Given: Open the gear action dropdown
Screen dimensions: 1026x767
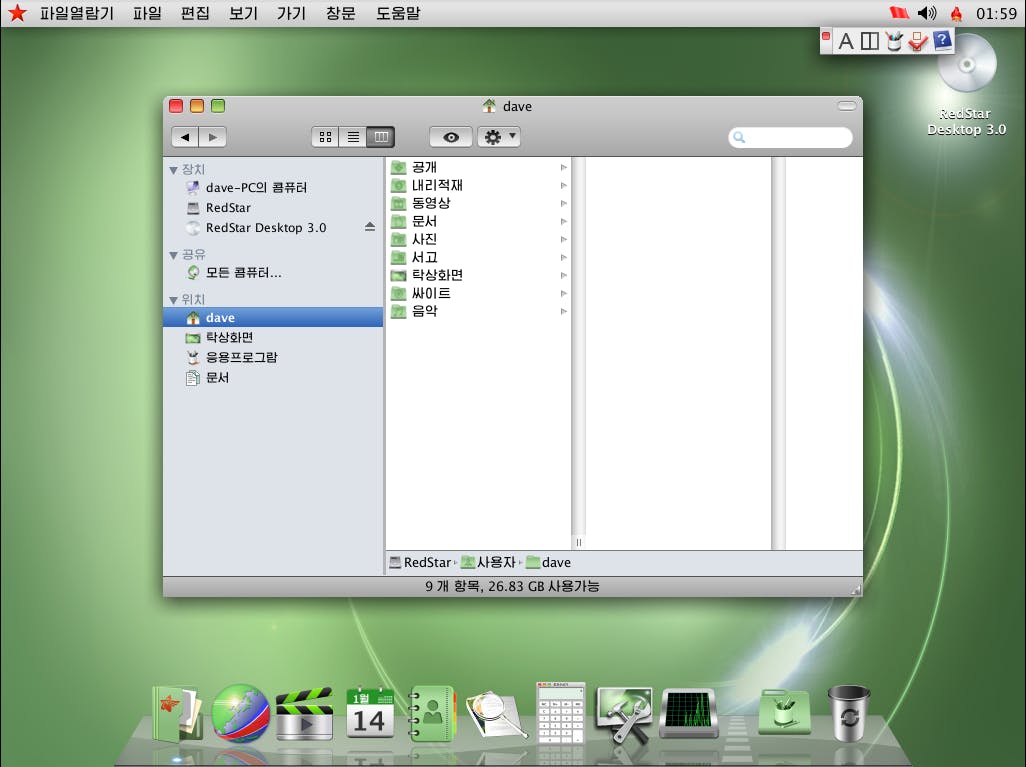Looking at the screenshot, I should click(499, 137).
